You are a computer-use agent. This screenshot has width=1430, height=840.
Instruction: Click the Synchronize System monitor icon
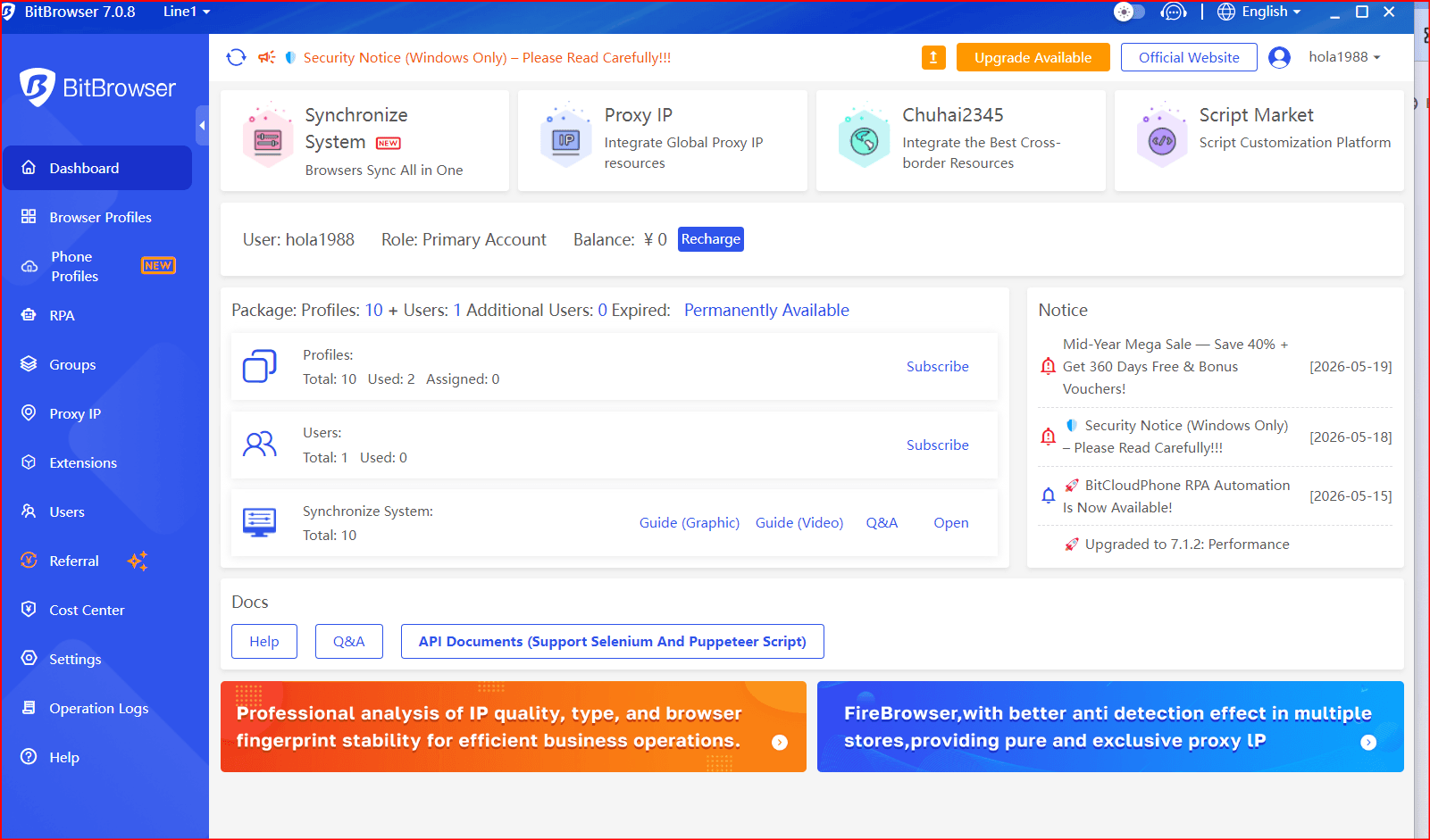coord(260,522)
